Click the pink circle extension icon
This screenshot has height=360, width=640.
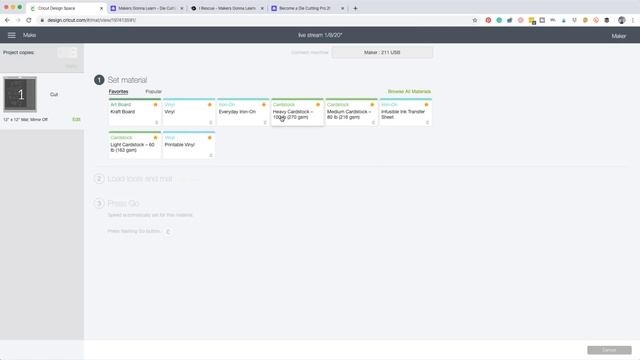tap(520, 20)
